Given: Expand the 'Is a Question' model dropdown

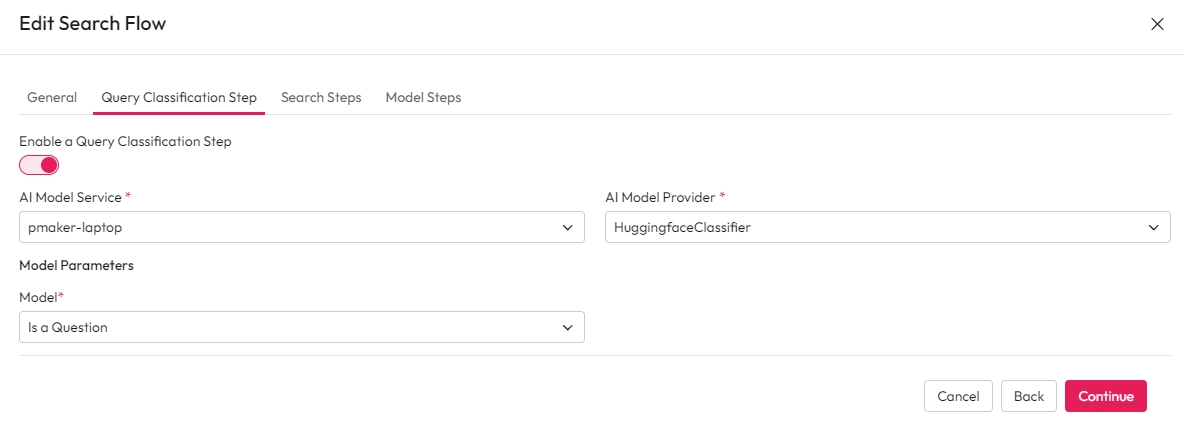Looking at the screenshot, I should (x=290, y=327).
